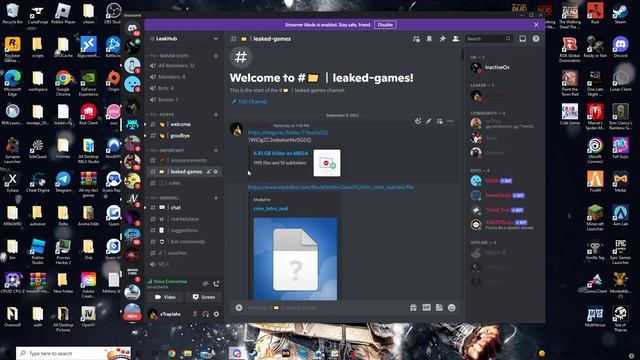Open the gift Nitro icon in message bar

coord(413,308)
